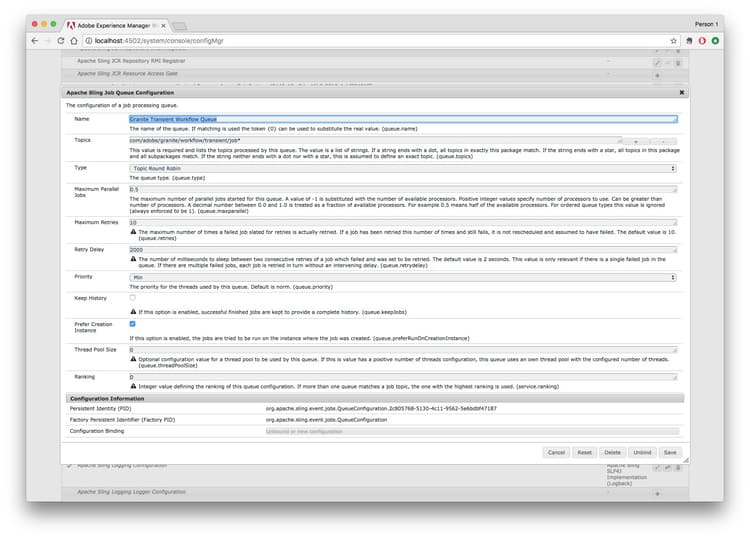Viewport: 750px width, 539px height.
Task: Remove the Topics entry with minus button
Action: tap(663, 142)
